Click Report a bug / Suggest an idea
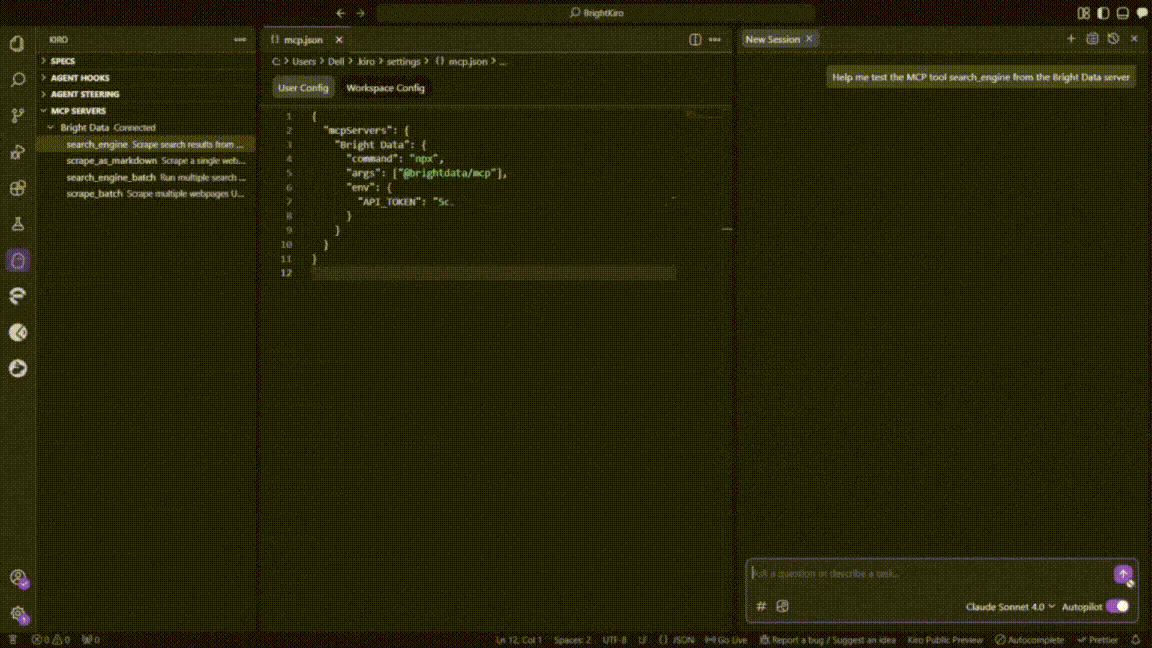 (x=827, y=640)
